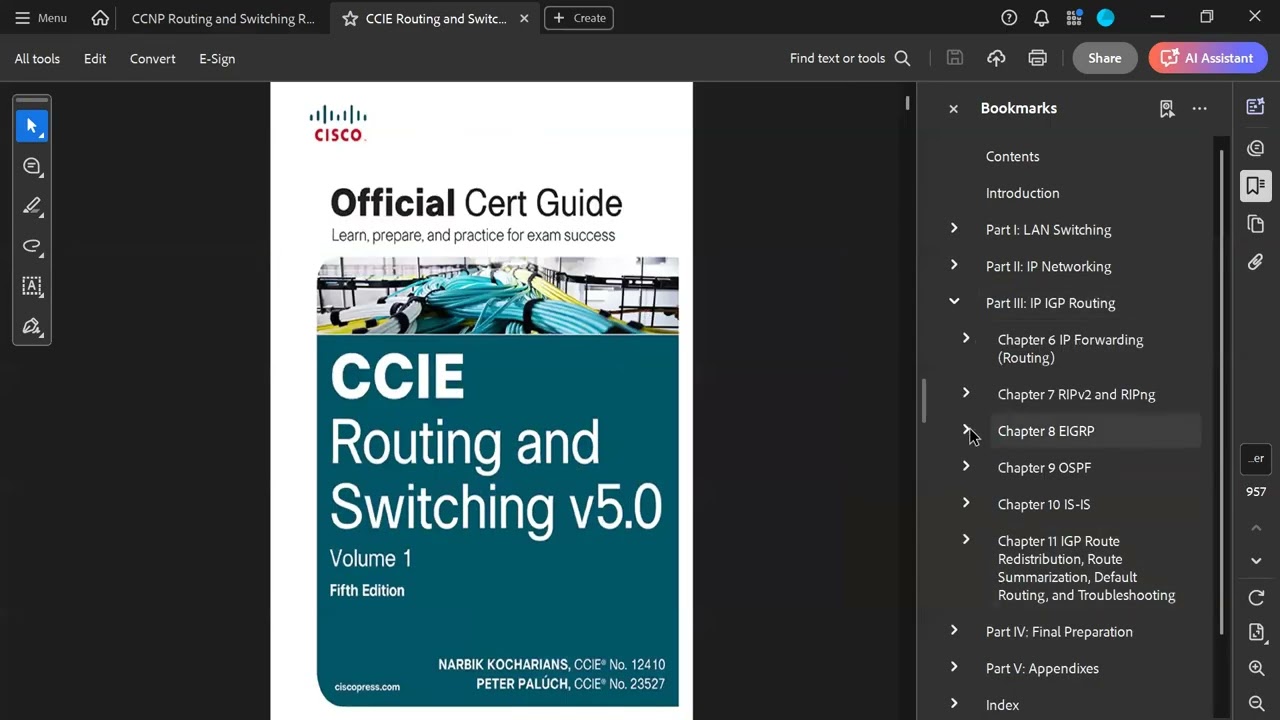Open the Introduction bookmark
This screenshot has width=1280, height=720.
point(1022,193)
